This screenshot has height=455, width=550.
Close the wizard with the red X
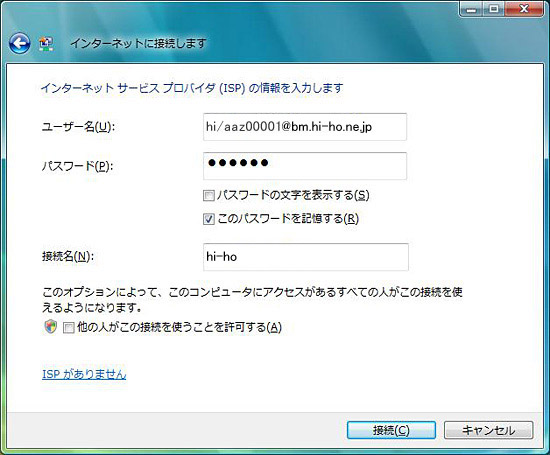click(524, 9)
